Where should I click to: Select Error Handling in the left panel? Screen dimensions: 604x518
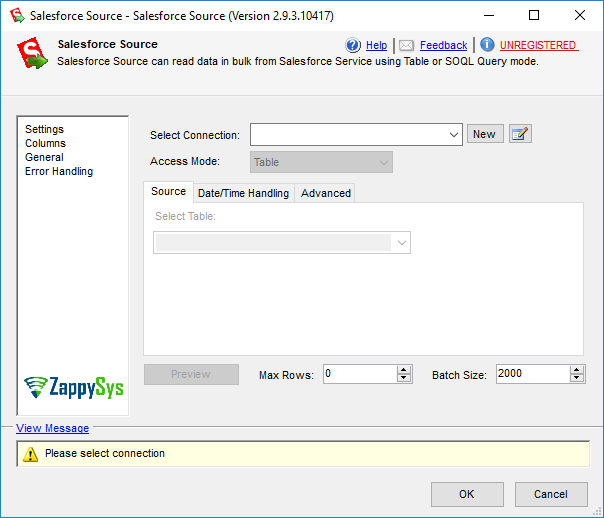[59, 171]
